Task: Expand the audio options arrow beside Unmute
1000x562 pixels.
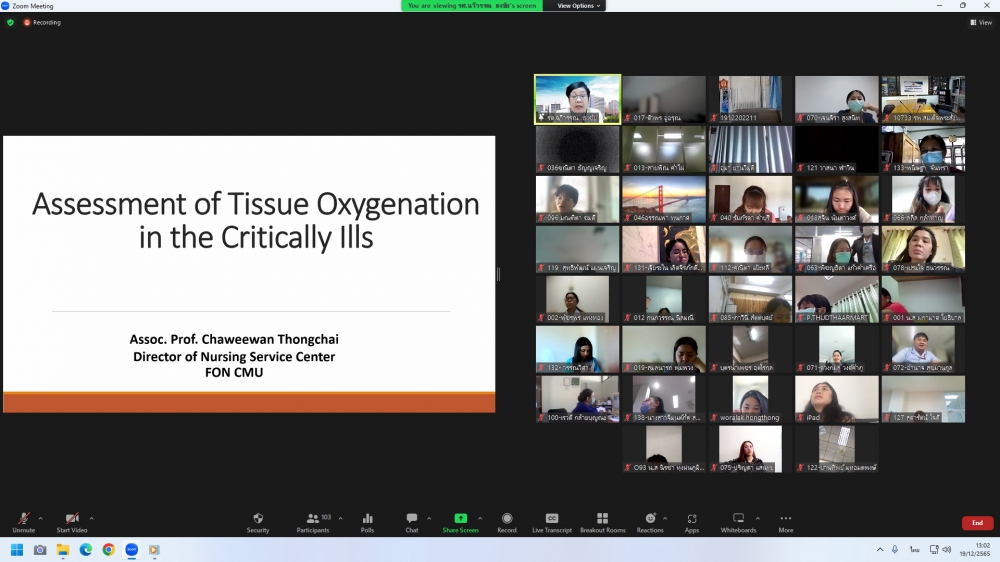Action: 41,518
